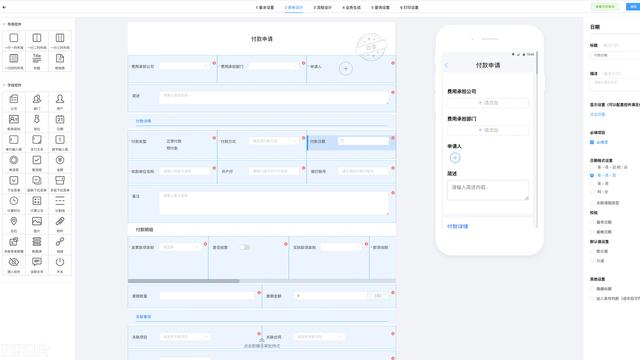Select the hour:minute time format
This screenshot has width=640, height=360.
(592, 191)
